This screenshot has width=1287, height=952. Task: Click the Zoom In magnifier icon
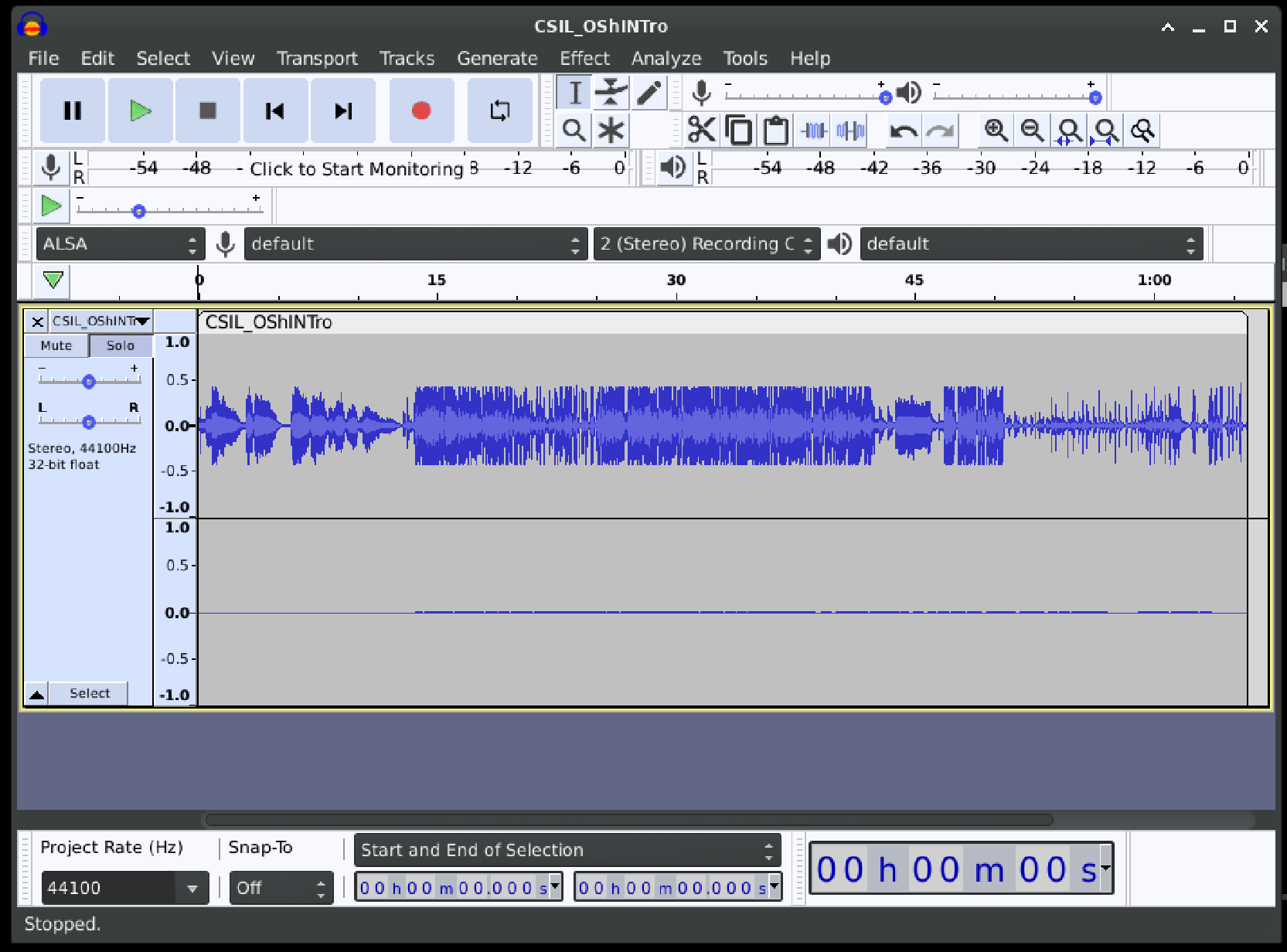pyautogui.click(x=996, y=130)
